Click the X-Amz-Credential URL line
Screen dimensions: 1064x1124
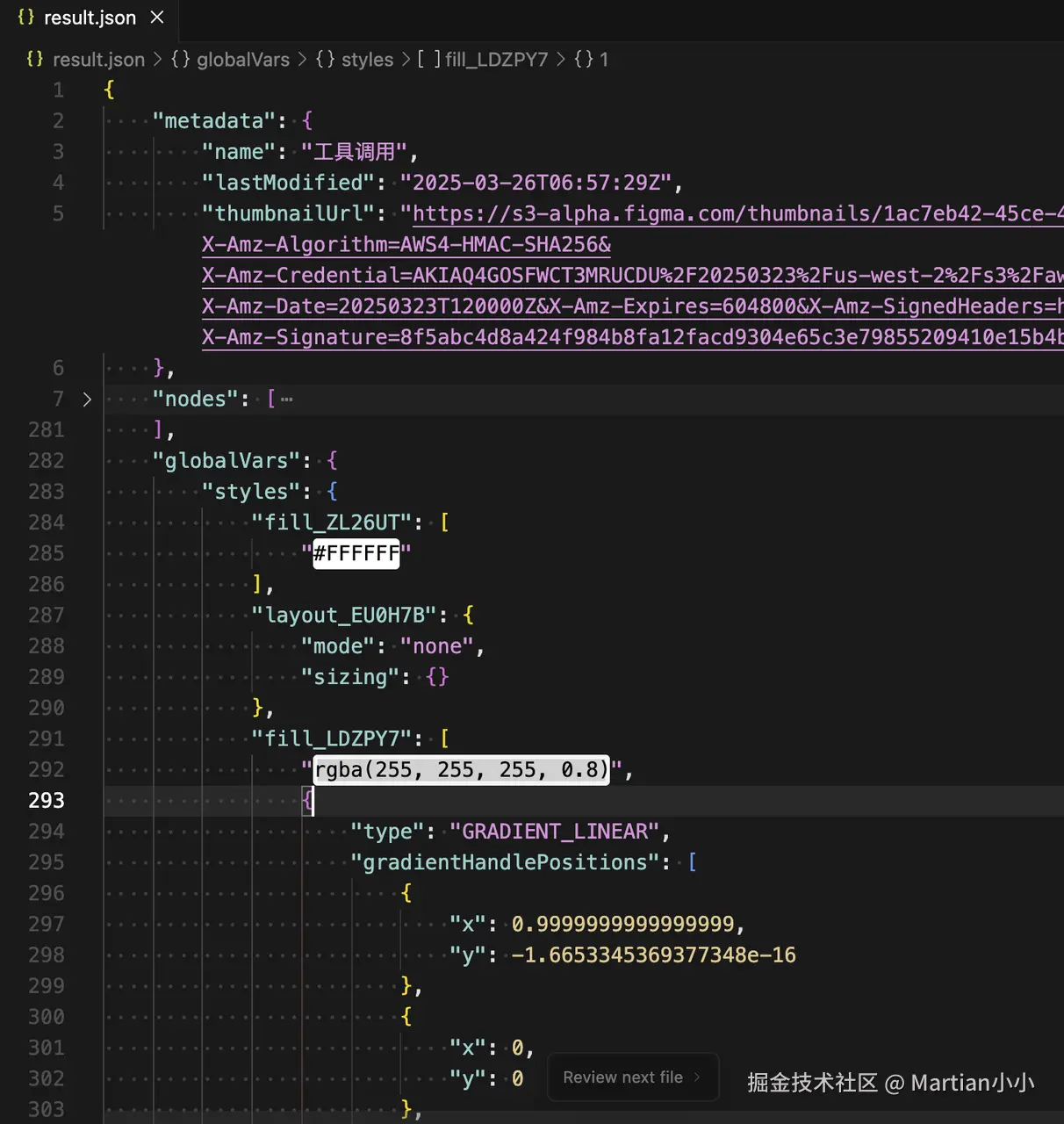click(632, 276)
